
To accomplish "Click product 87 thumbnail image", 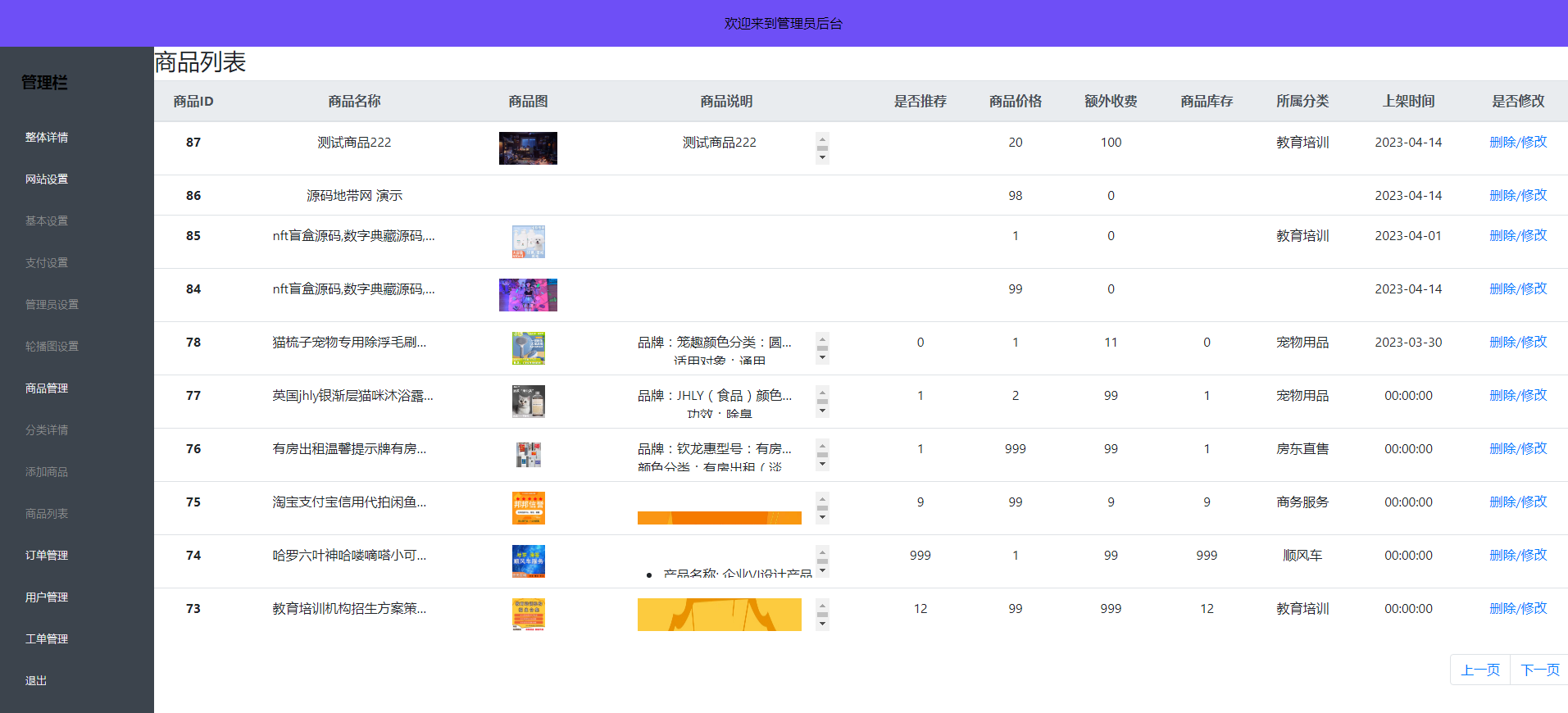I will (x=528, y=148).
